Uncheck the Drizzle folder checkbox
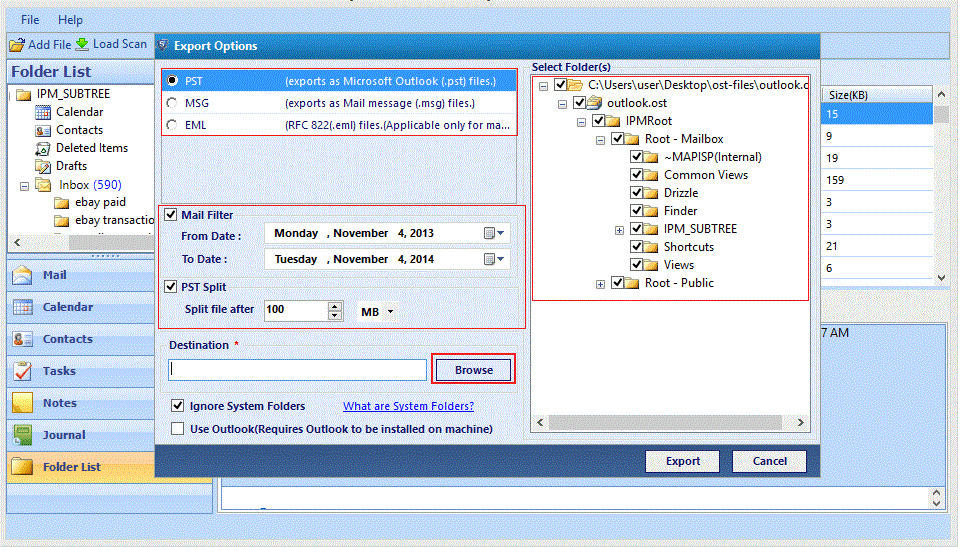Screen dimensions: 958x547 (x=637, y=193)
